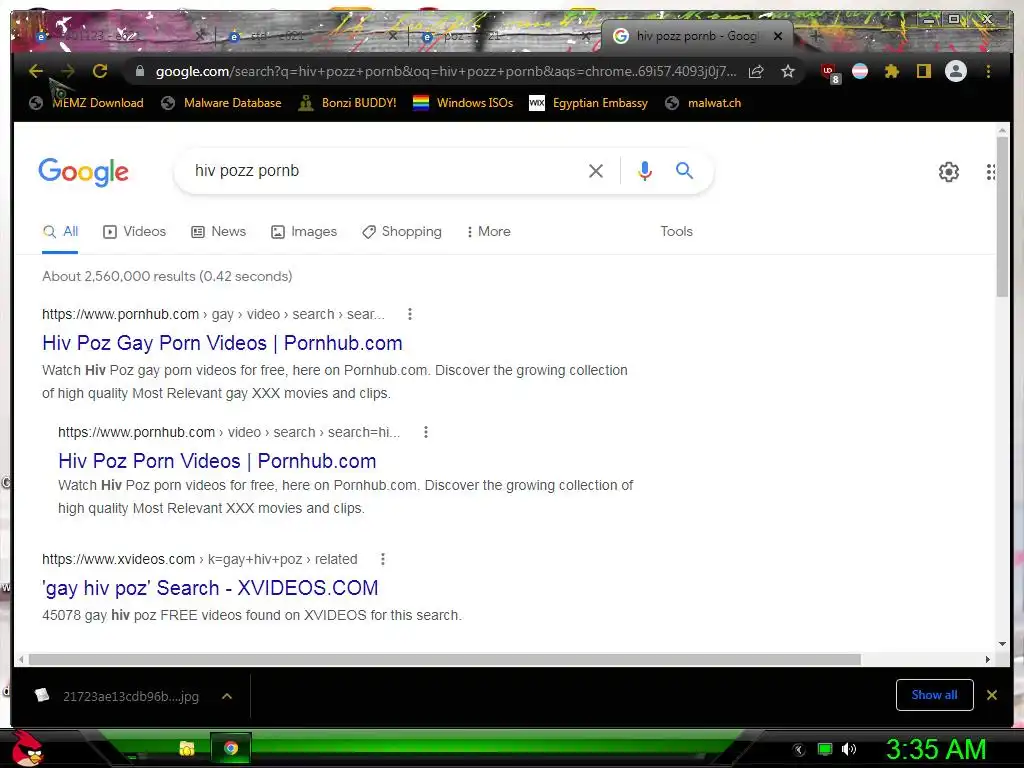Start voice search with microphone icon

coord(645,170)
